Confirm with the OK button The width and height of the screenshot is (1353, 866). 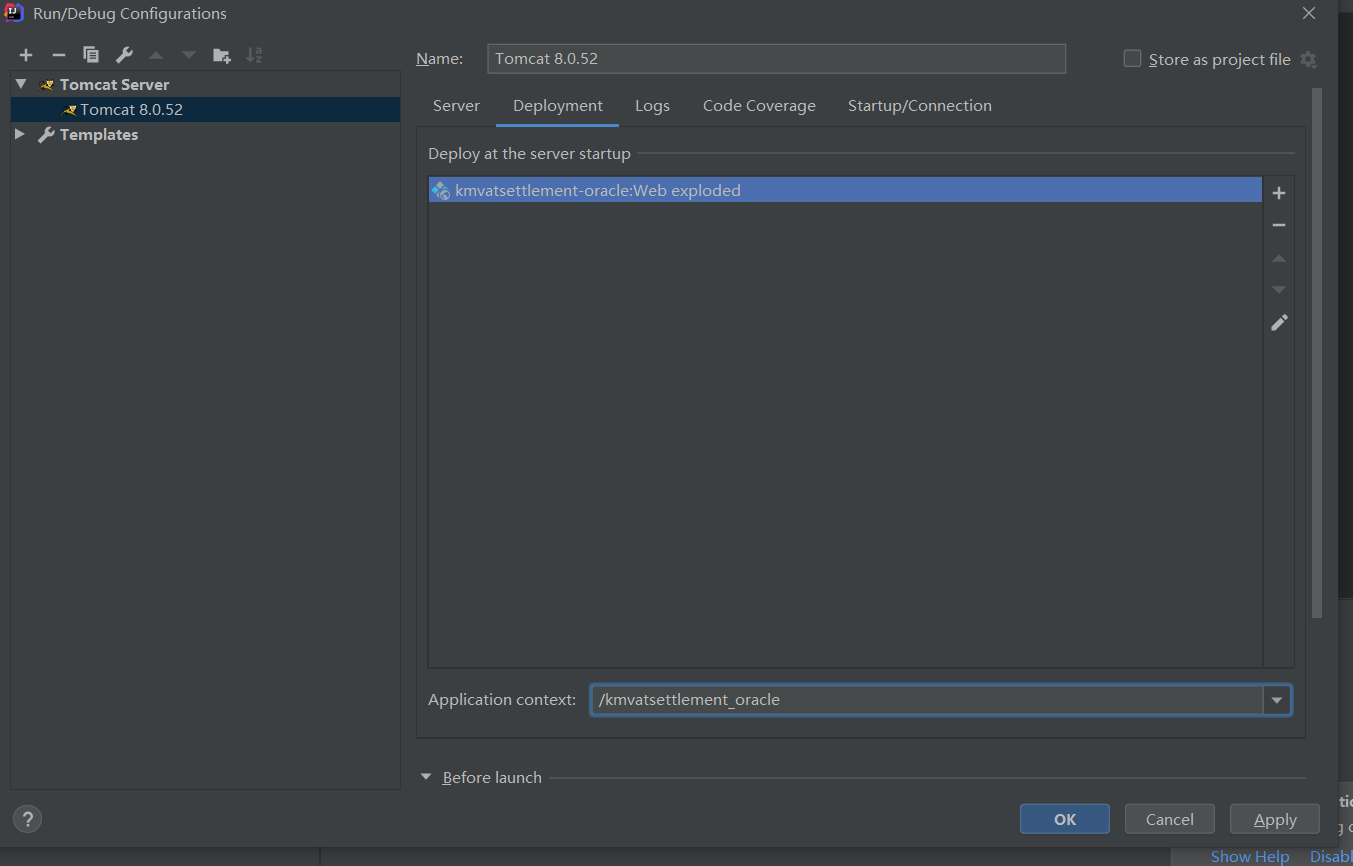point(1065,819)
